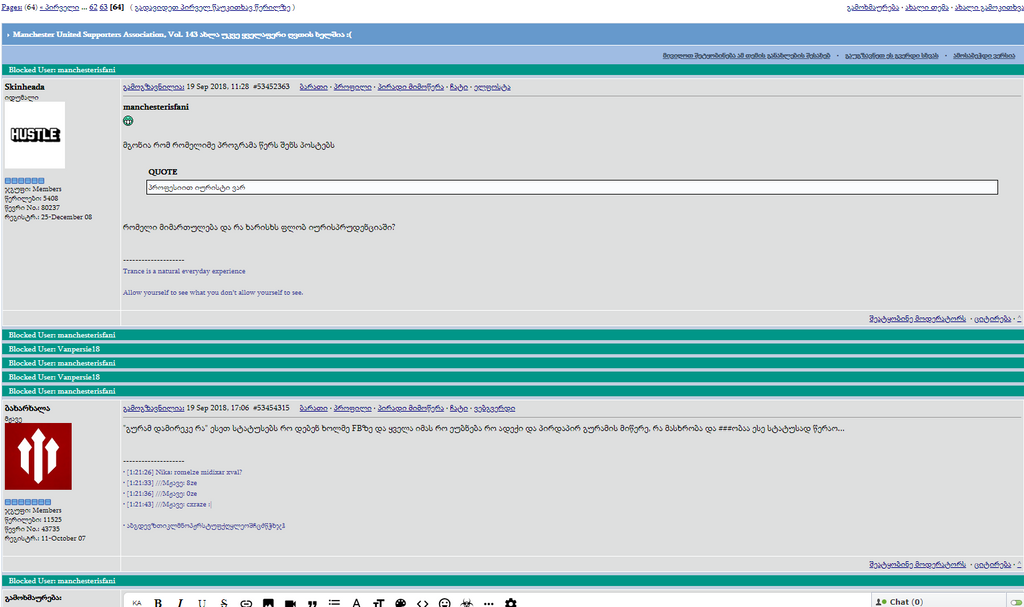Click the biohazard spoiler icon in the editor
The image size is (1024, 607).
click(x=467, y=602)
